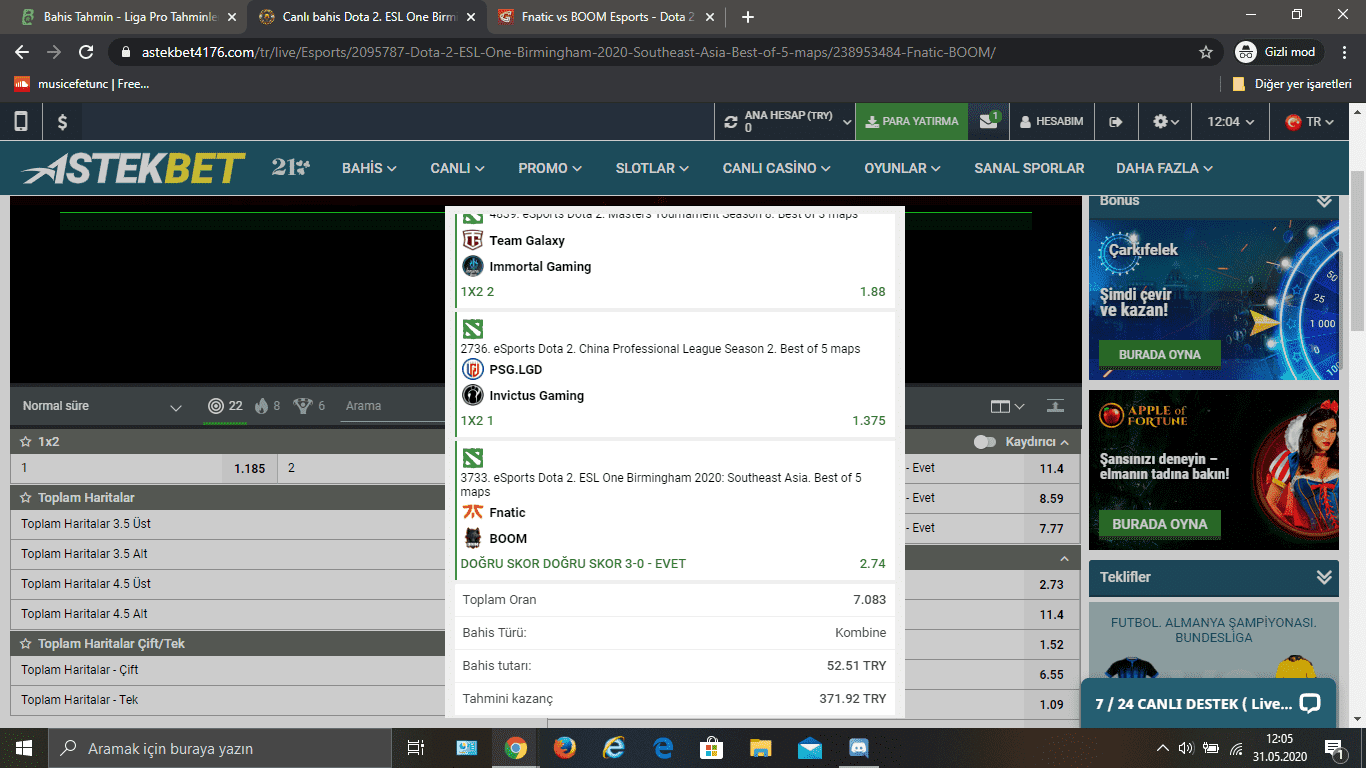Image resolution: width=1366 pixels, height=768 pixels.
Task: Open HESABIM account page
Action: point(1052,121)
